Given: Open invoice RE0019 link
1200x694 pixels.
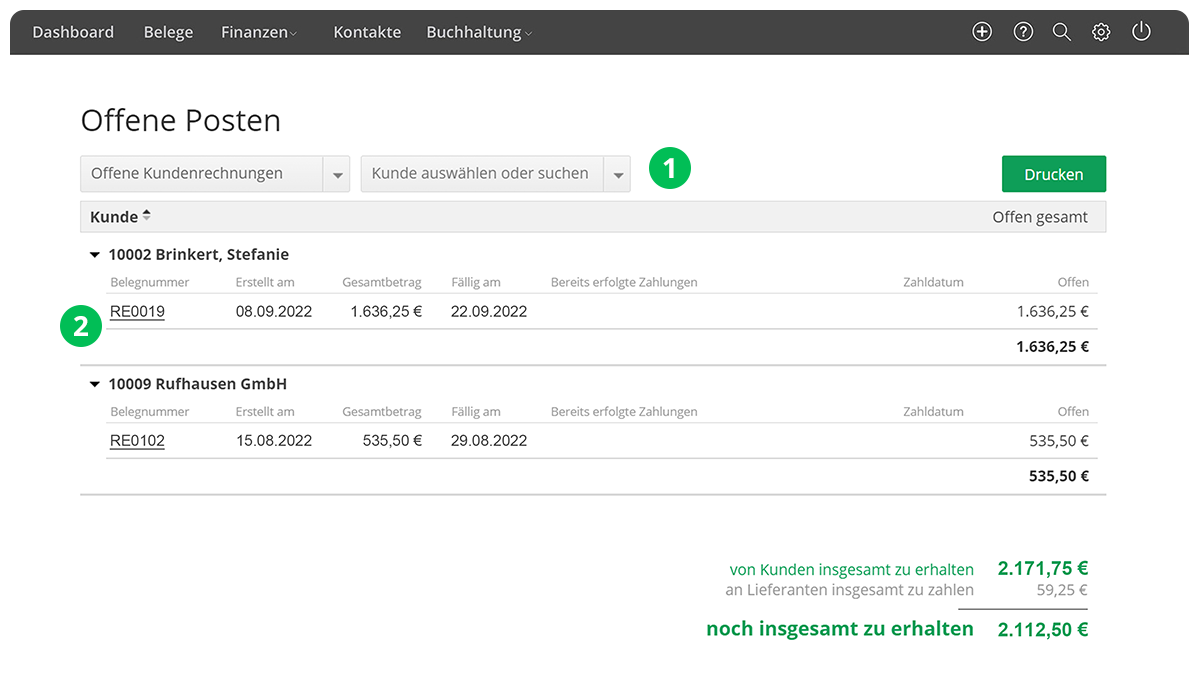Looking at the screenshot, I should [x=137, y=312].
